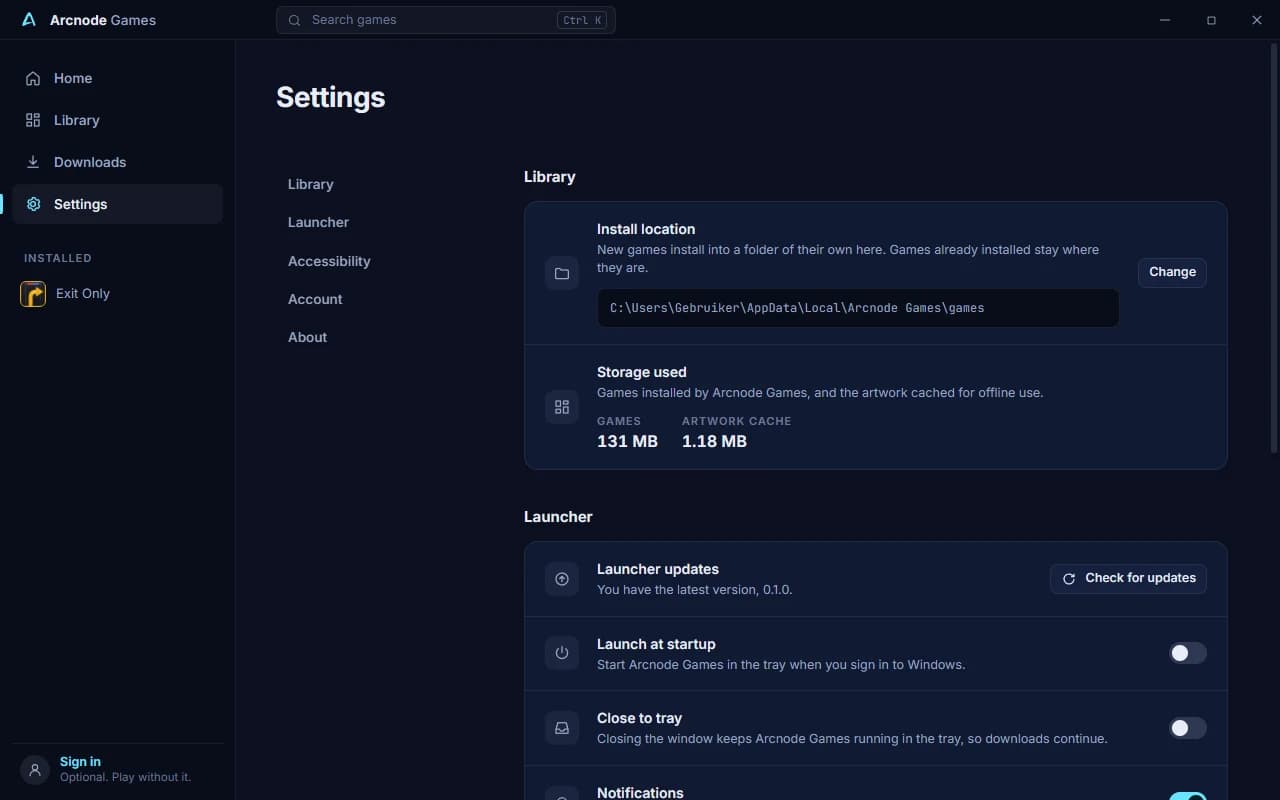Click the Settings page heading

pos(330,97)
